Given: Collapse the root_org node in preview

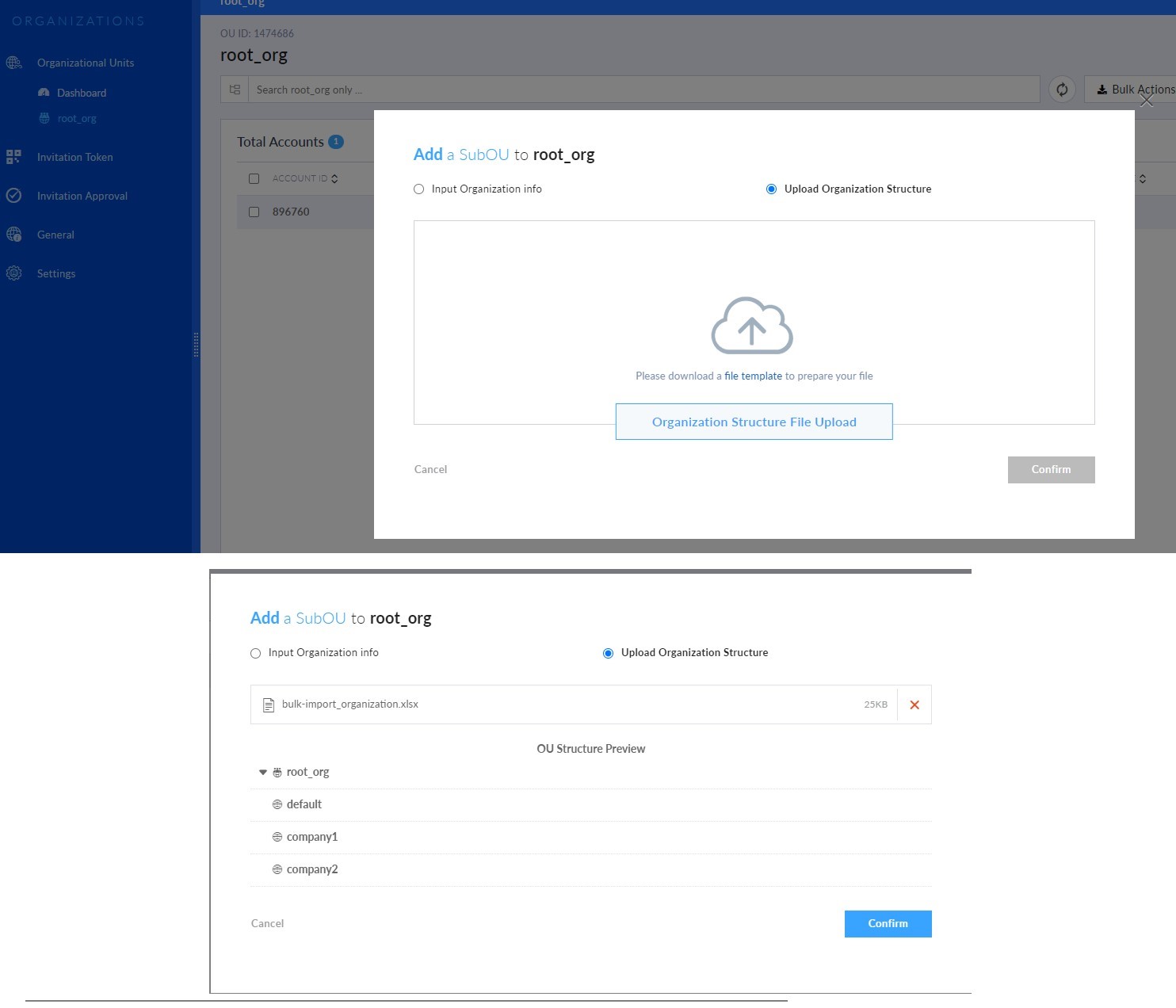Looking at the screenshot, I should pos(263,772).
